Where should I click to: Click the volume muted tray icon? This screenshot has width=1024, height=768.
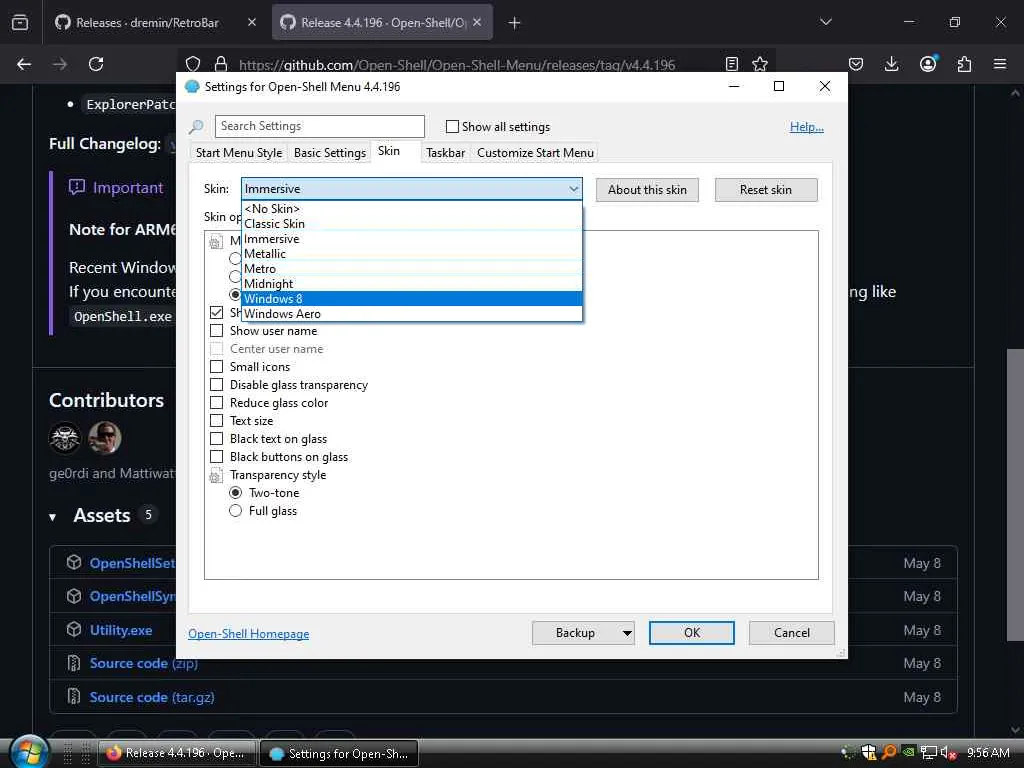pos(948,752)
